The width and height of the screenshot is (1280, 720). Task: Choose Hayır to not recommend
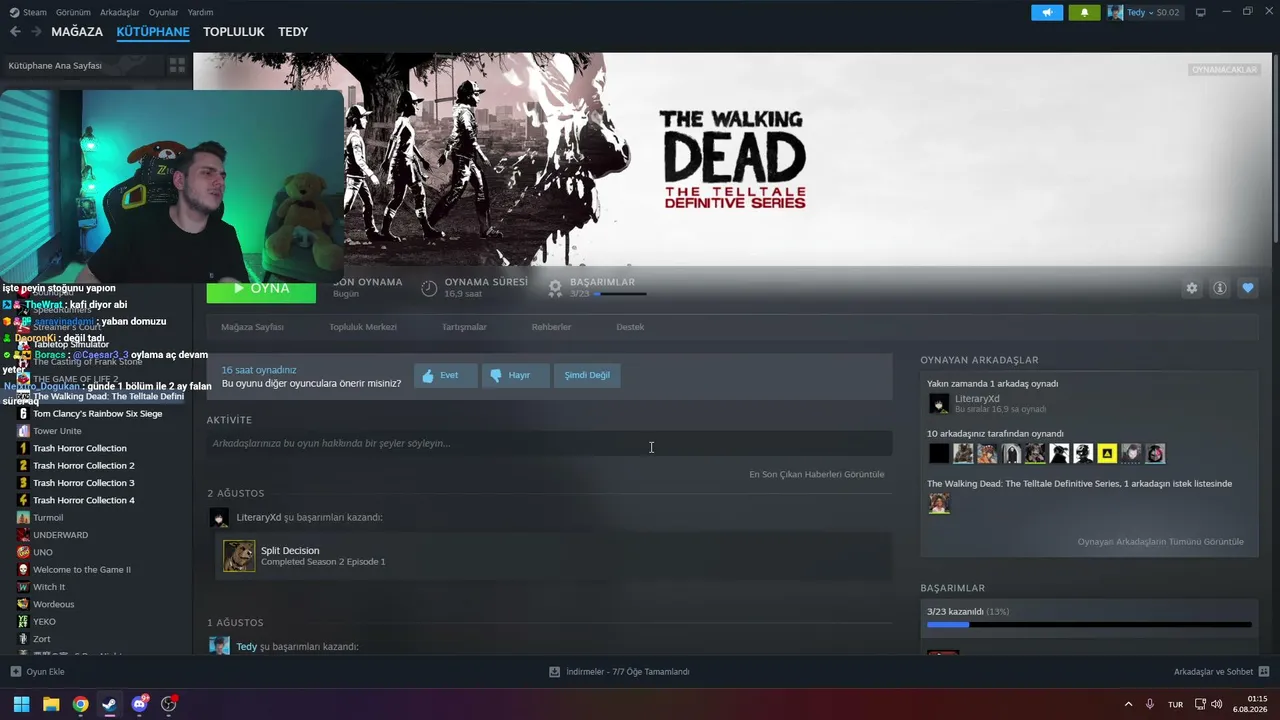pos(515,375)
